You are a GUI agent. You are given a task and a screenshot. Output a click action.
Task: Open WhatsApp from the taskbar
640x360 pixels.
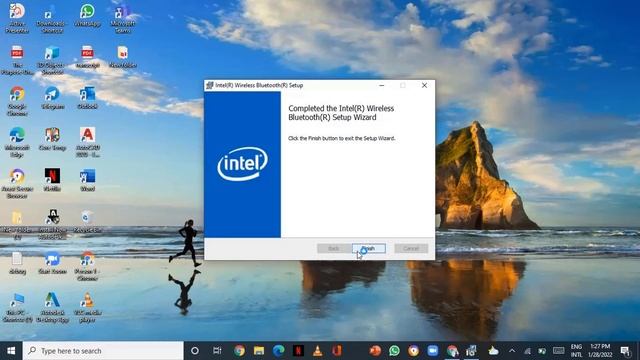394,351
